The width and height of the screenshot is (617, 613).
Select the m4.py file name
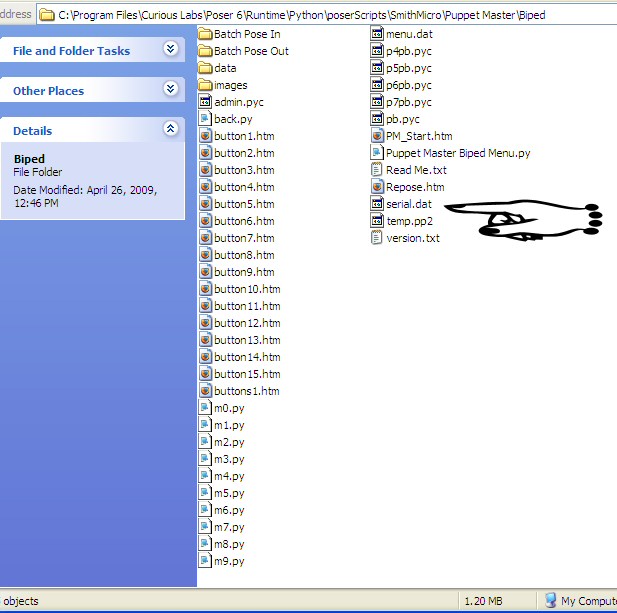point(229,476)
